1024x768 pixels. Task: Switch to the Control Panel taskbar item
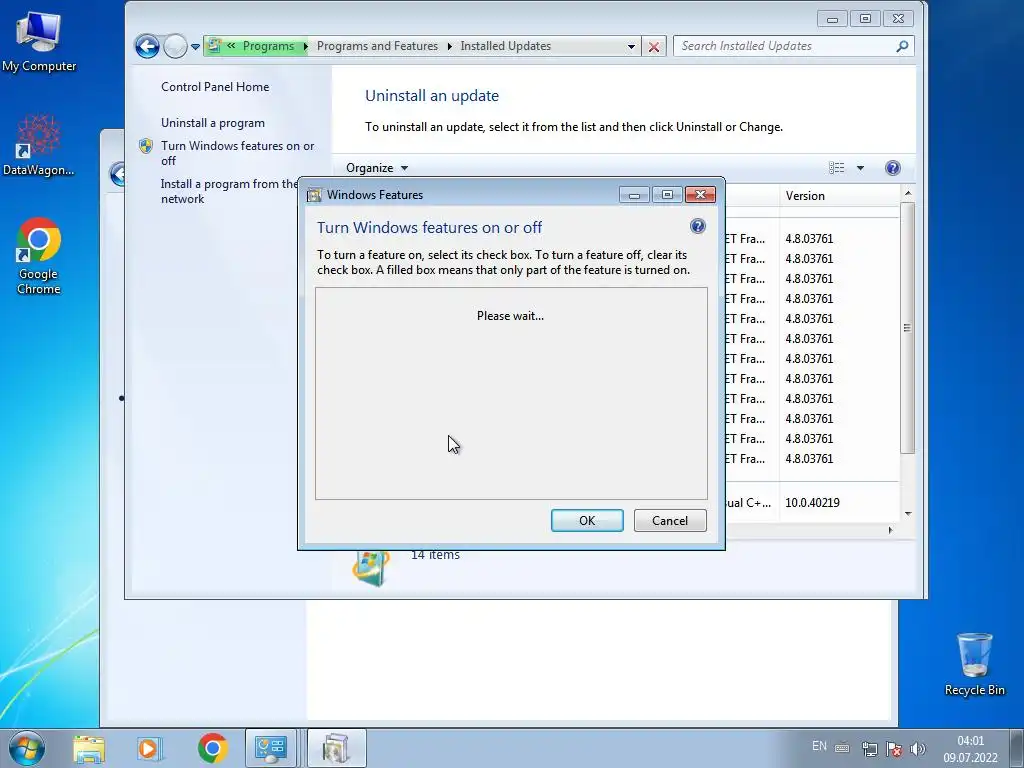pyautogui.click(x=271, y=748)
